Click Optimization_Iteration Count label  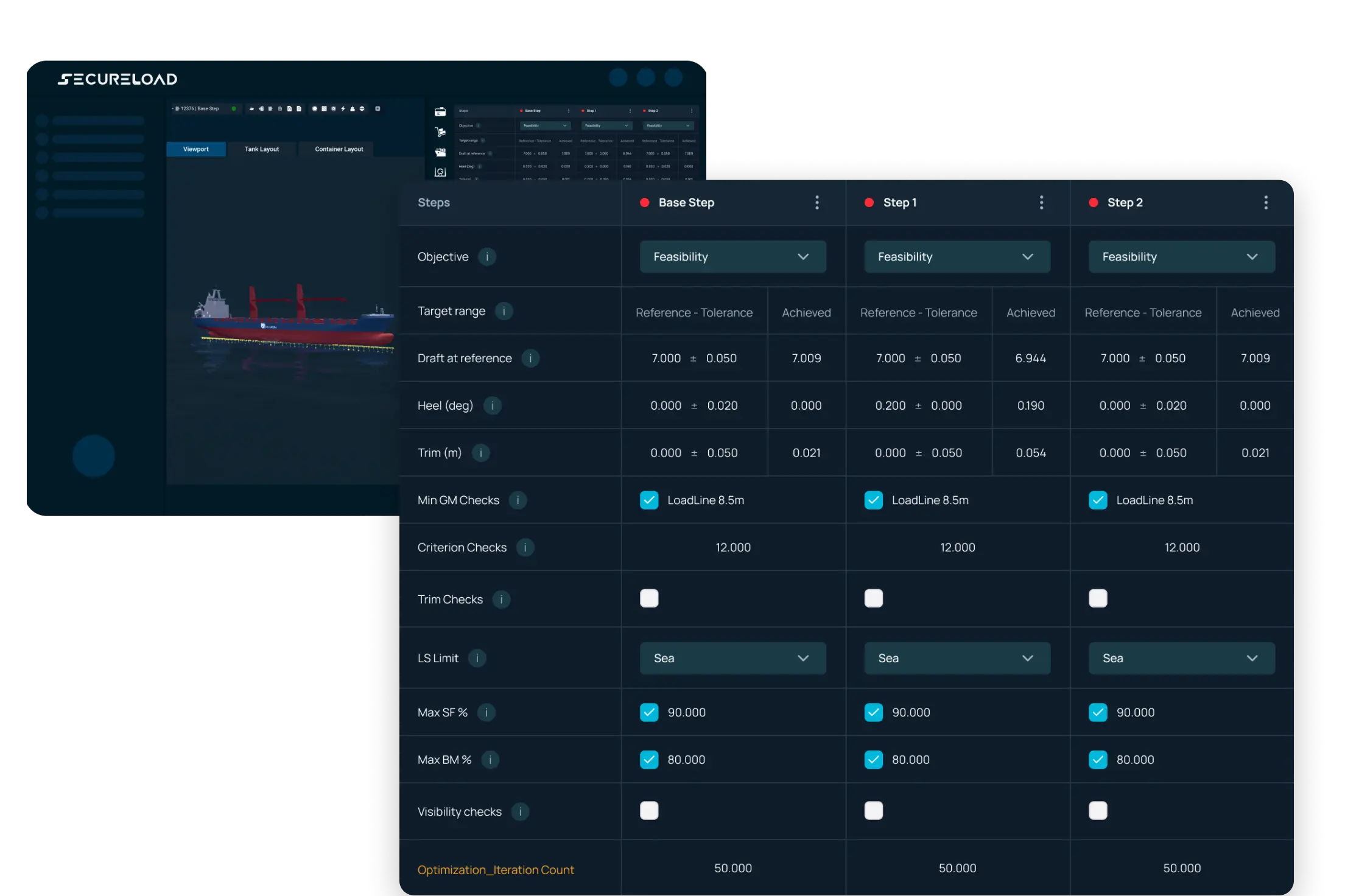pos(496,870)
